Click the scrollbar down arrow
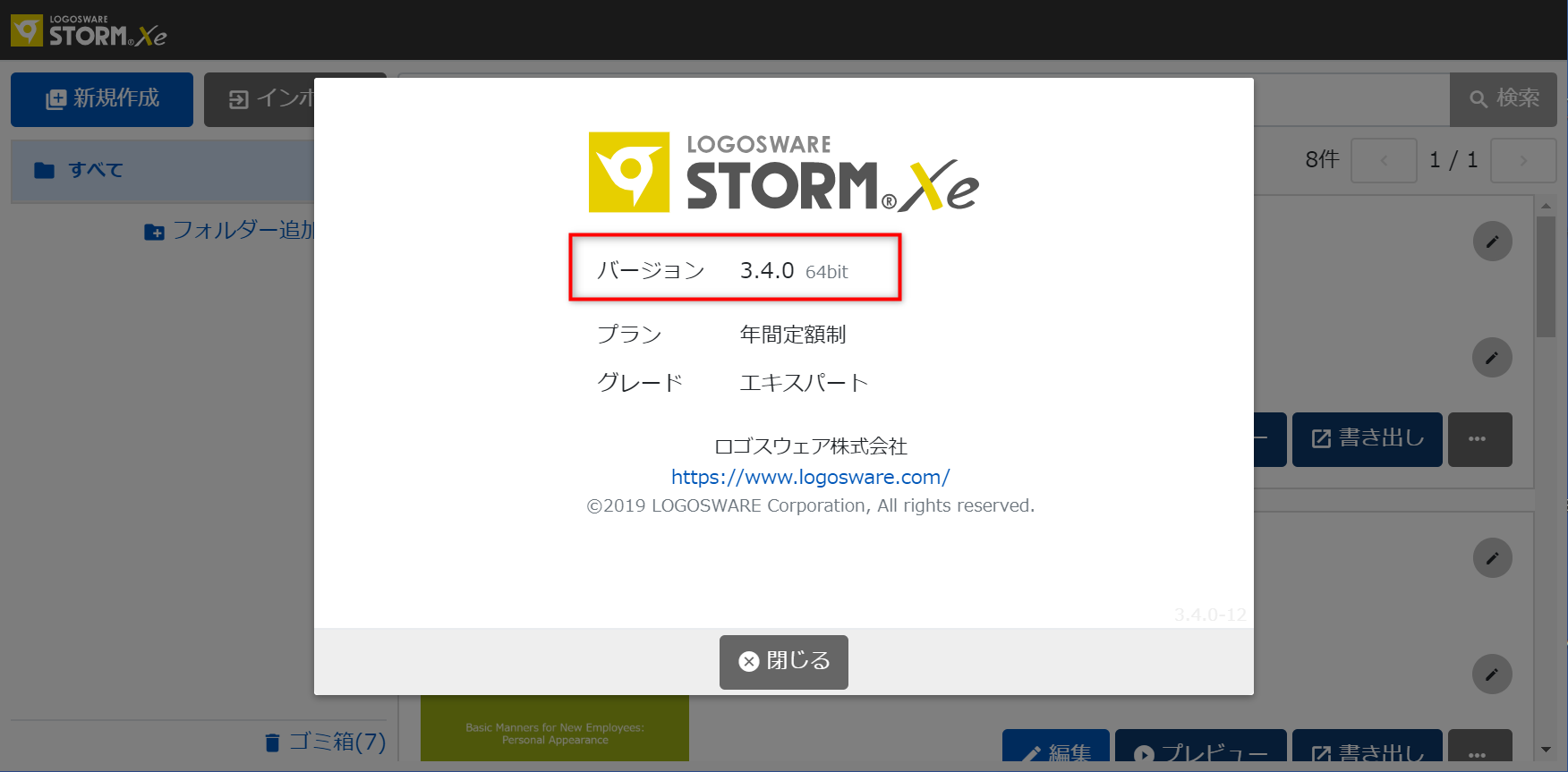 1546,750
